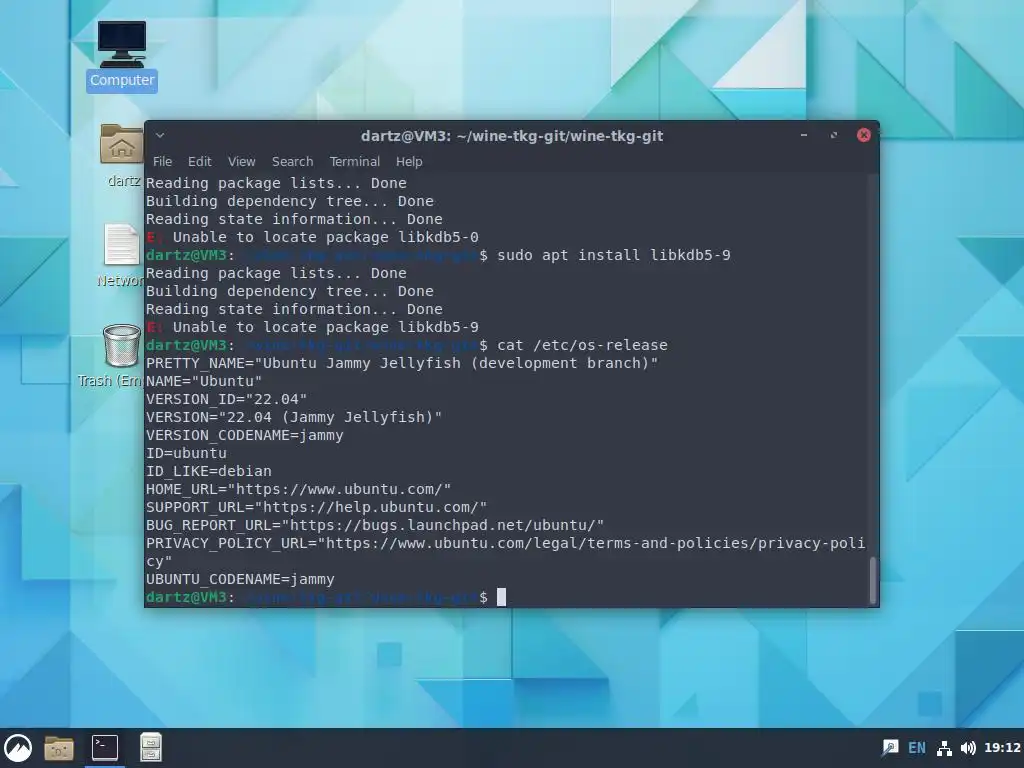Screen dimensions: 1024x768
Task: Click the HOME_URL ubuntu.com line
Action: pyautogui.click(x=298, y=489)
